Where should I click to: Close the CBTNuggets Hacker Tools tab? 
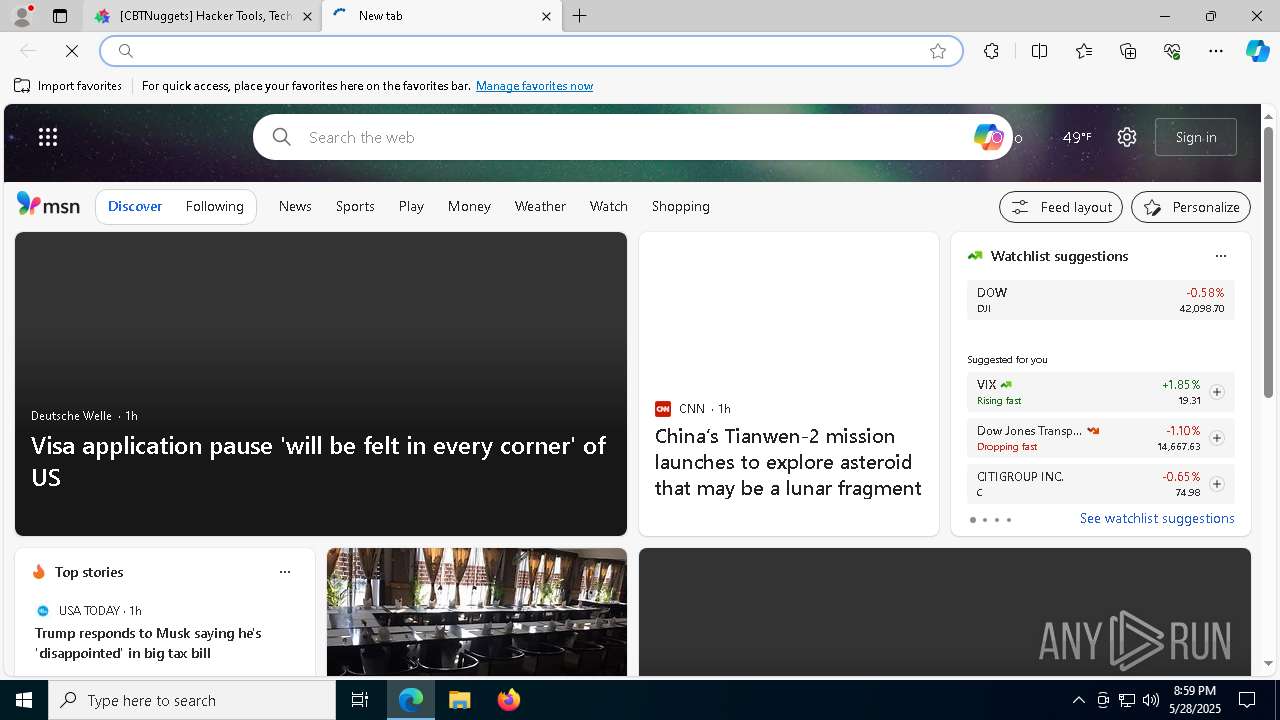(x=307, y=16)
